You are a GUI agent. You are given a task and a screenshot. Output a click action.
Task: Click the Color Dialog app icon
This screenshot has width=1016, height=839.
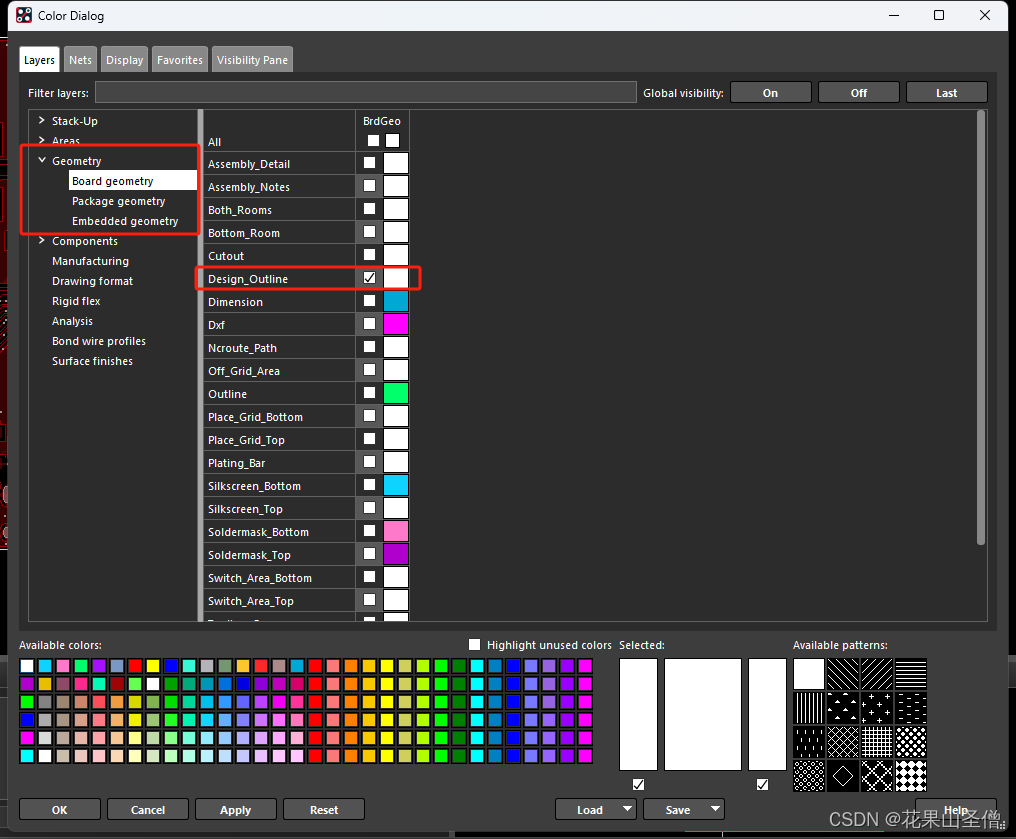pyautogui.click(x=24, y=16)
